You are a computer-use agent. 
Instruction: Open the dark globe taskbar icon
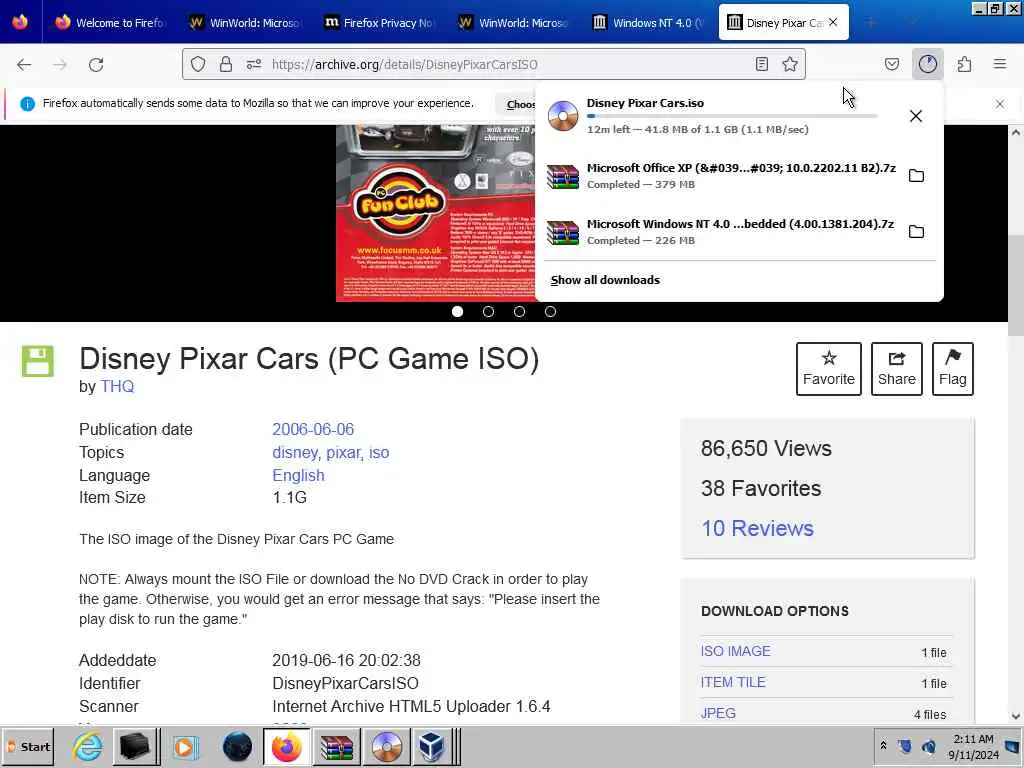237,746
